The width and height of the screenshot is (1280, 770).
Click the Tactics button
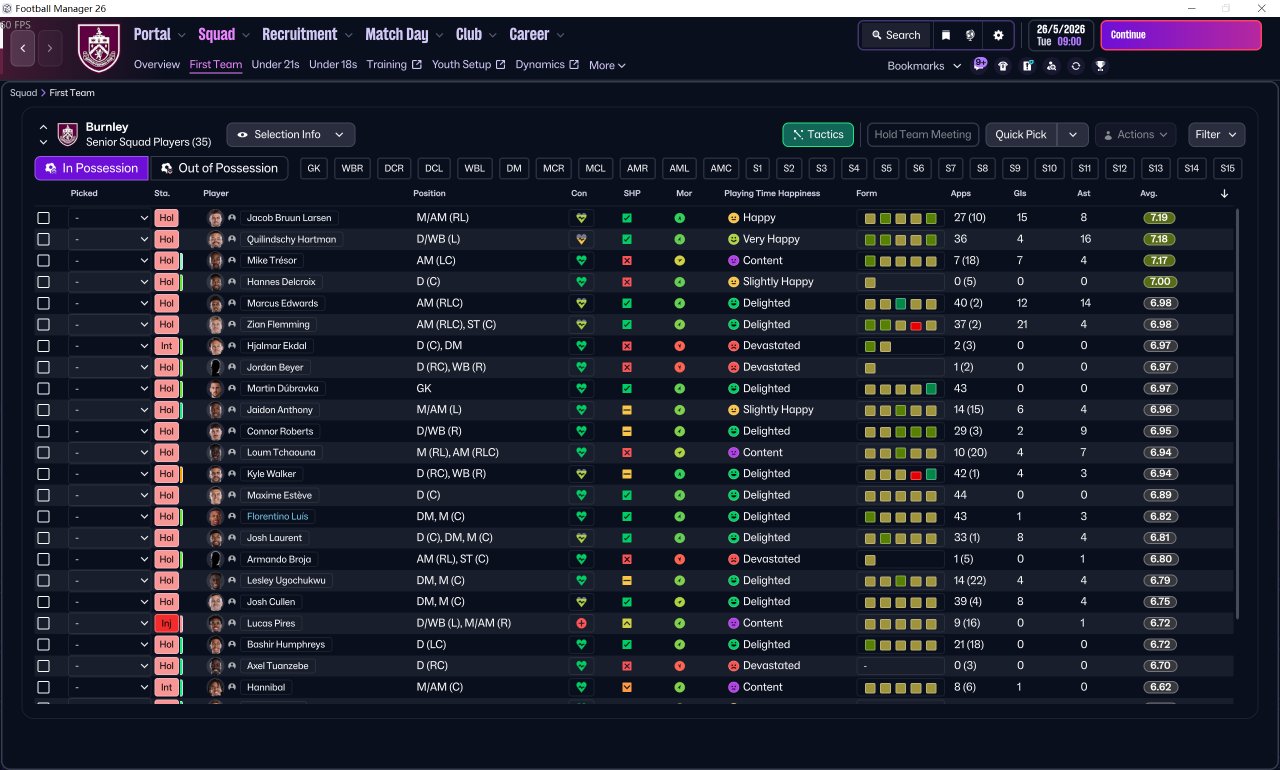[x=817, y=135]
